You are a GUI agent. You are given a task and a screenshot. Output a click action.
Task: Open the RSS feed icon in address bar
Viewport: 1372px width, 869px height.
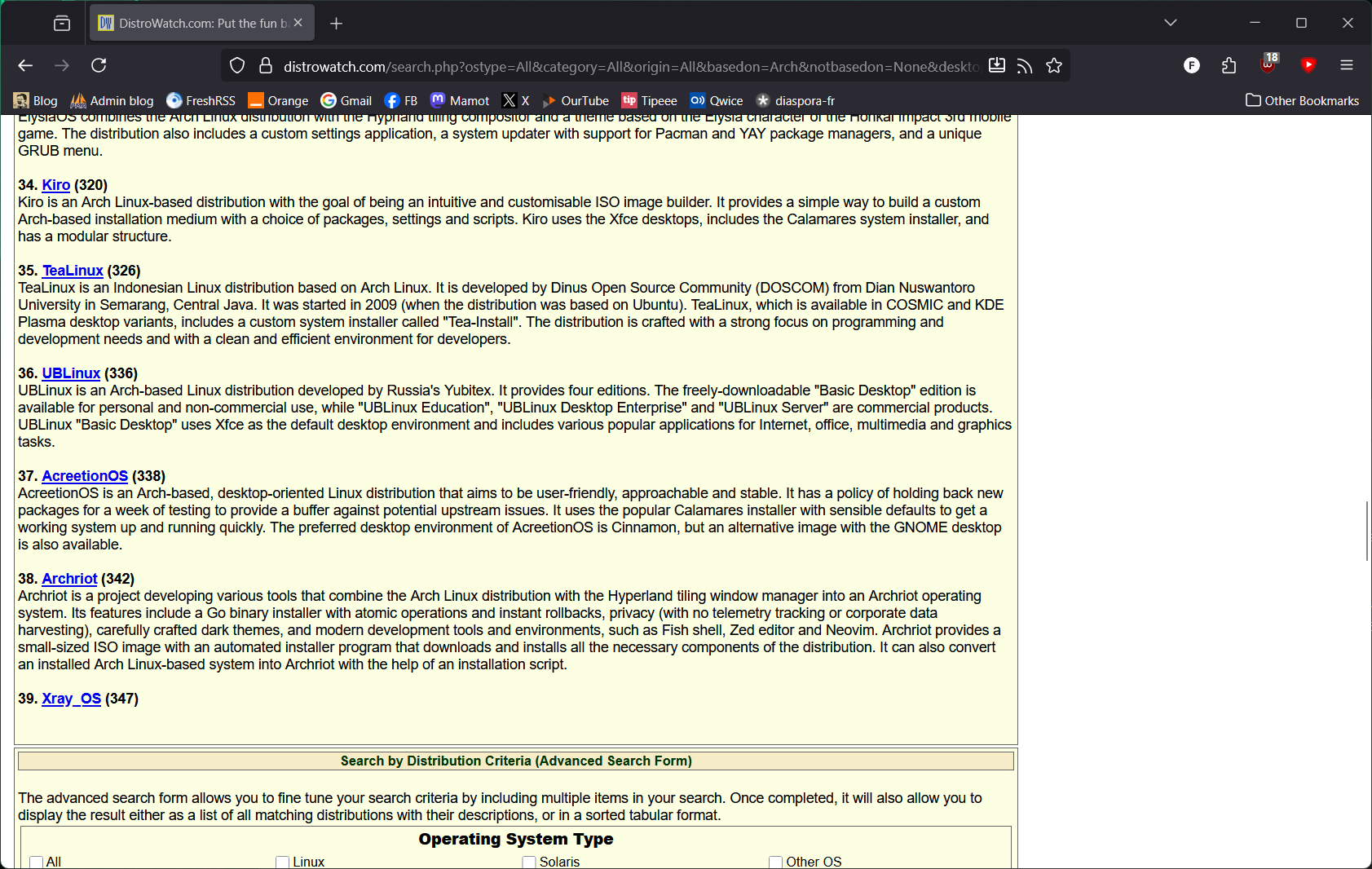[x=1025, y=66]
